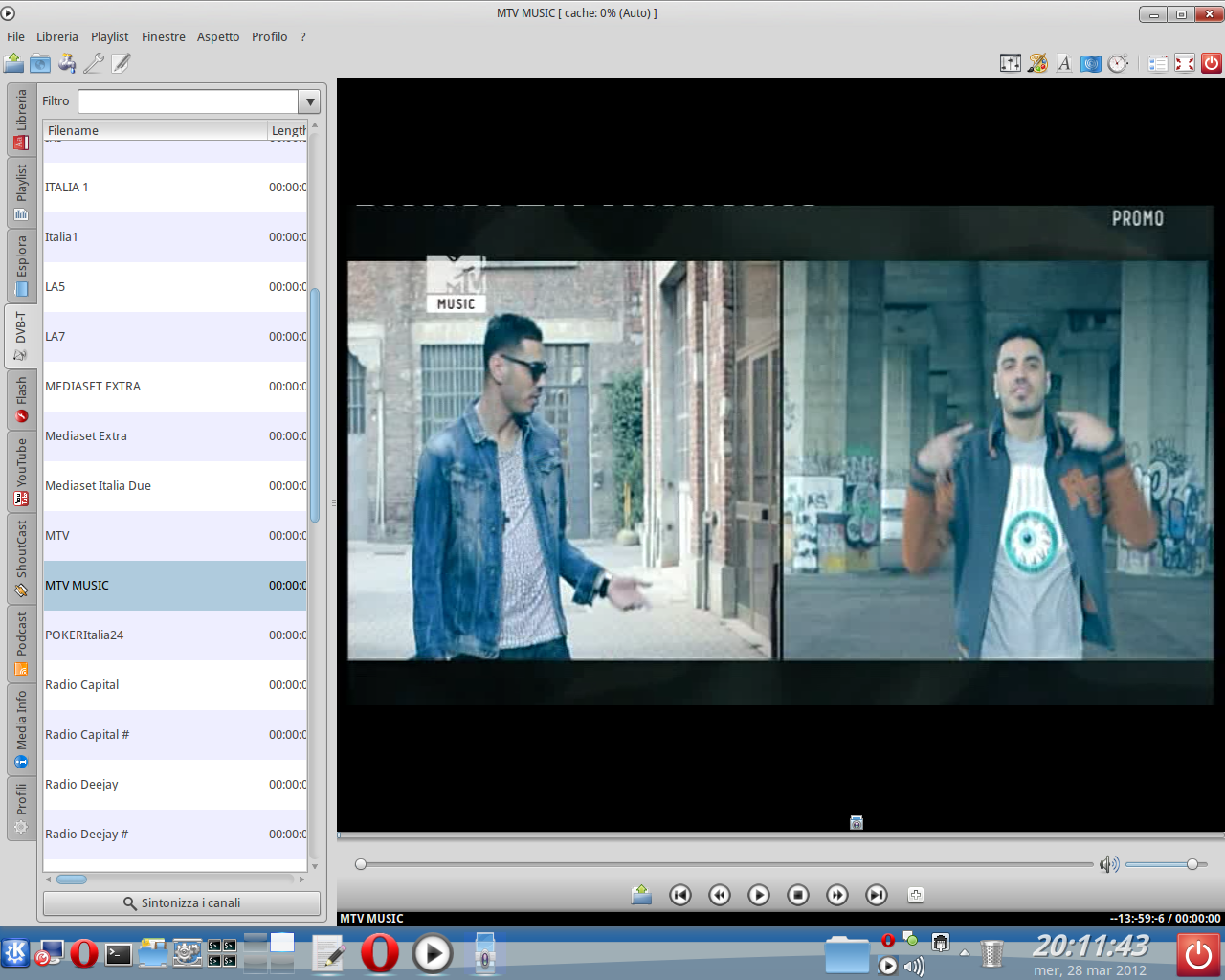This screenshot has height=980, width=1225.
Task: Select the MTV MUSIC channel row
Action: 175,586
